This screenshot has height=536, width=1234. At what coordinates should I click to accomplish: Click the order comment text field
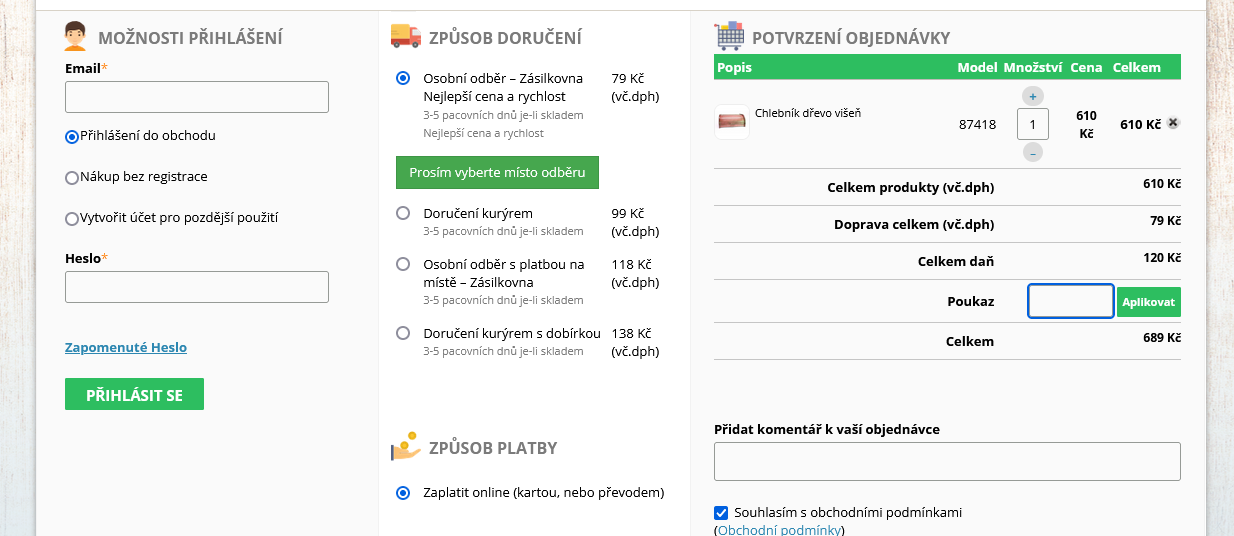pos(947,462)
